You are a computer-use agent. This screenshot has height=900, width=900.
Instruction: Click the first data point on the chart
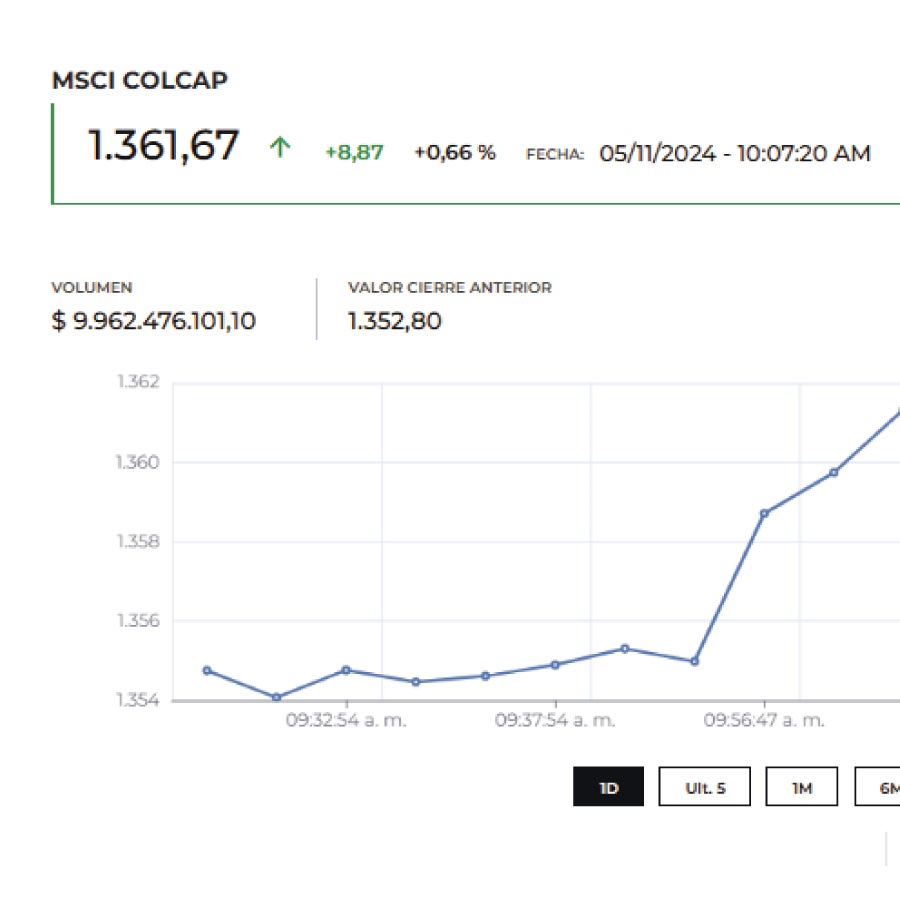pyautogui.click(x=207, y=670)
